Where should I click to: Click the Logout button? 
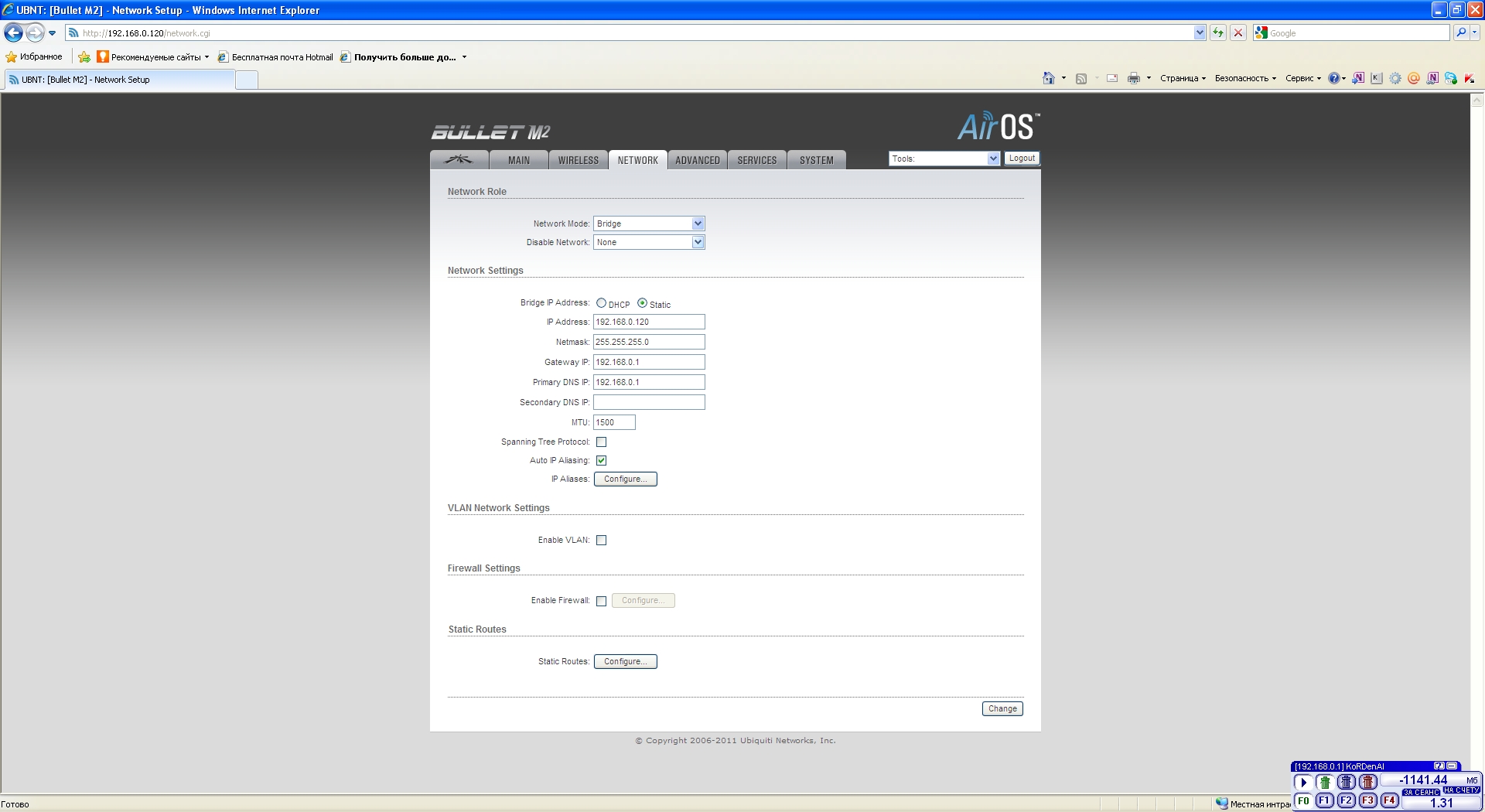point(1022,159)
